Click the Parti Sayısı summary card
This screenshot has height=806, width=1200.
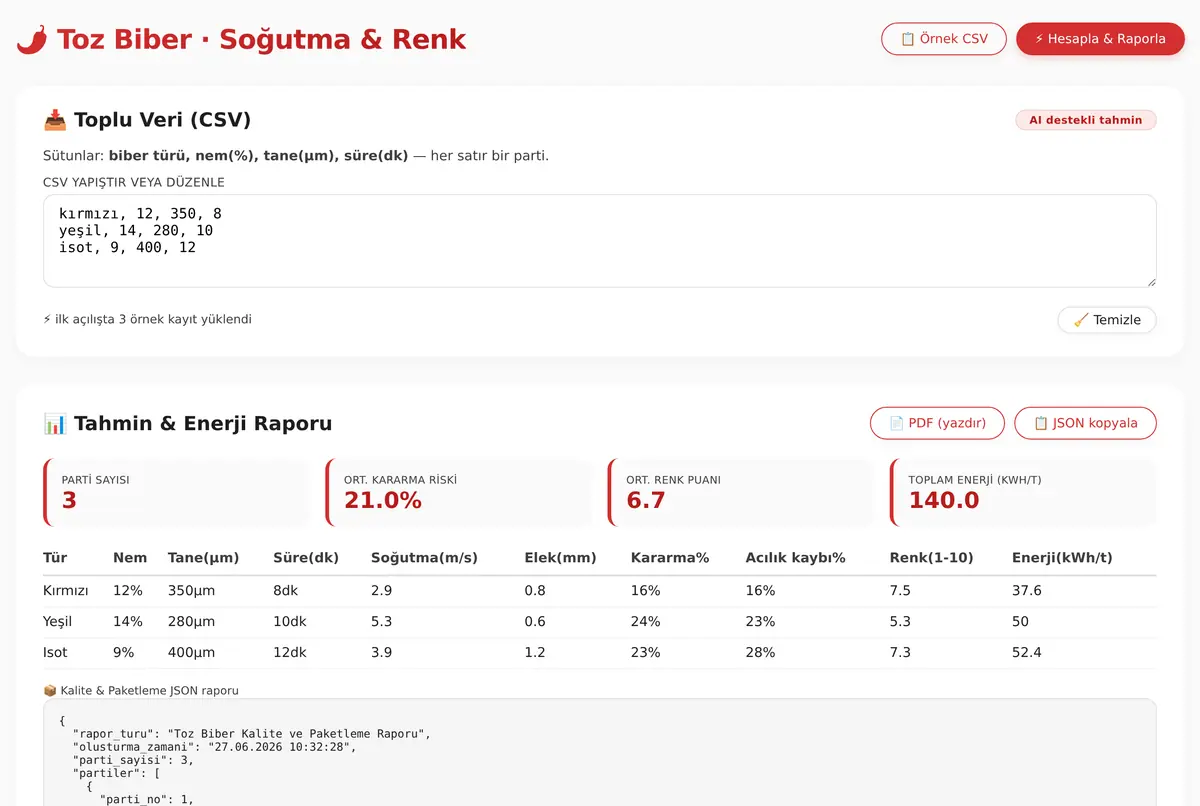click(x=176, y=492)
